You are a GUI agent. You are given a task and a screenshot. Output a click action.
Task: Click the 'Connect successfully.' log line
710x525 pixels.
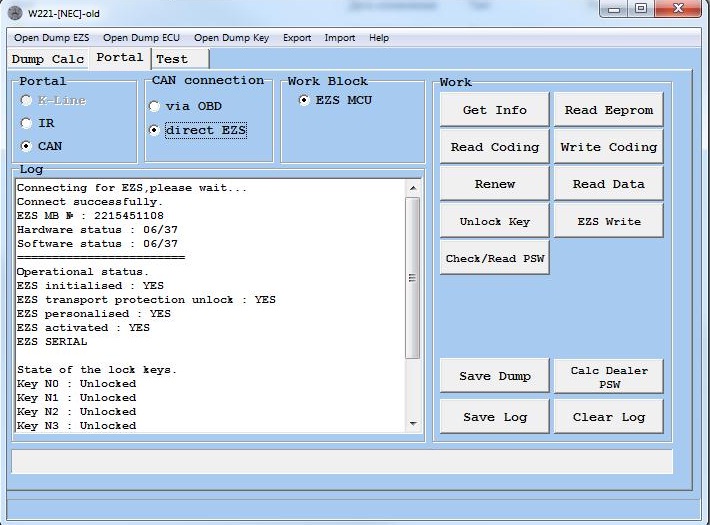90,202
